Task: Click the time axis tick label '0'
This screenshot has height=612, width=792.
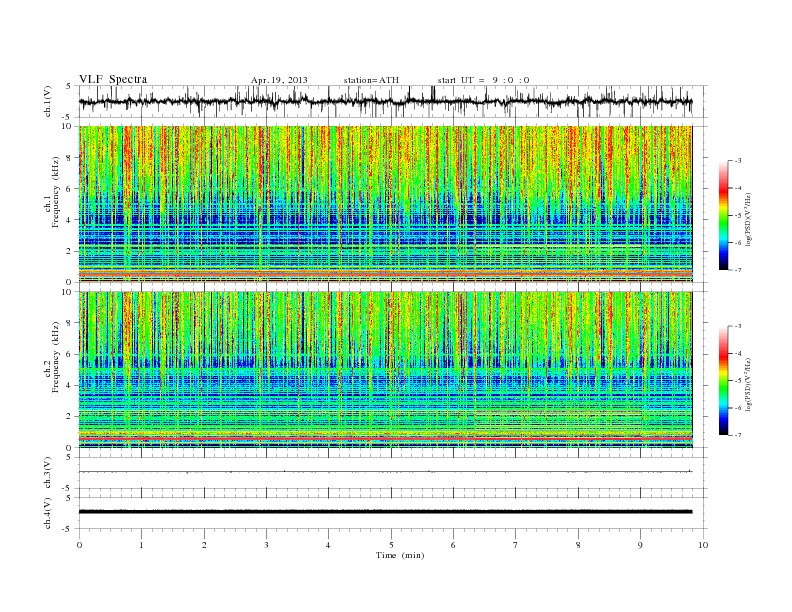Action: point(79,545)
